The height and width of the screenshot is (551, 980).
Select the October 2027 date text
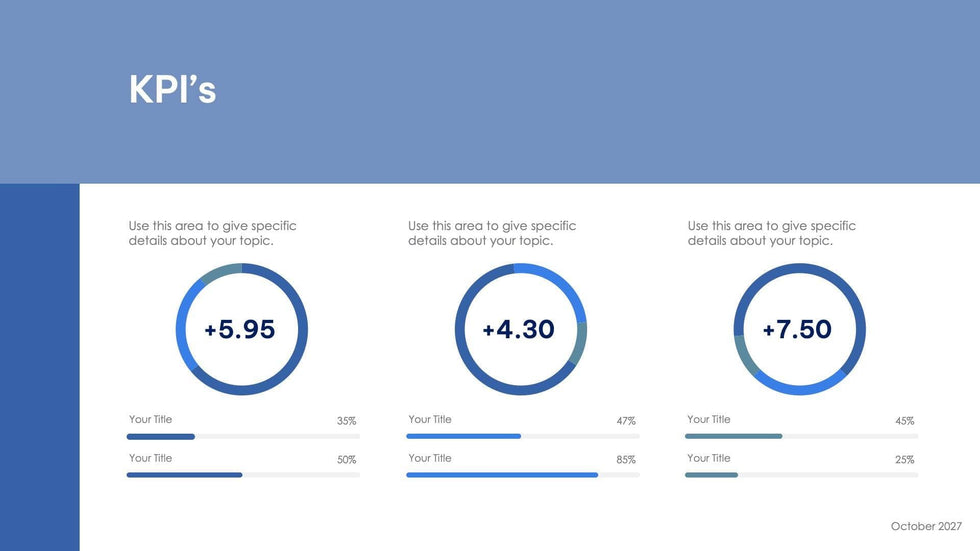[x=926, y=526]
